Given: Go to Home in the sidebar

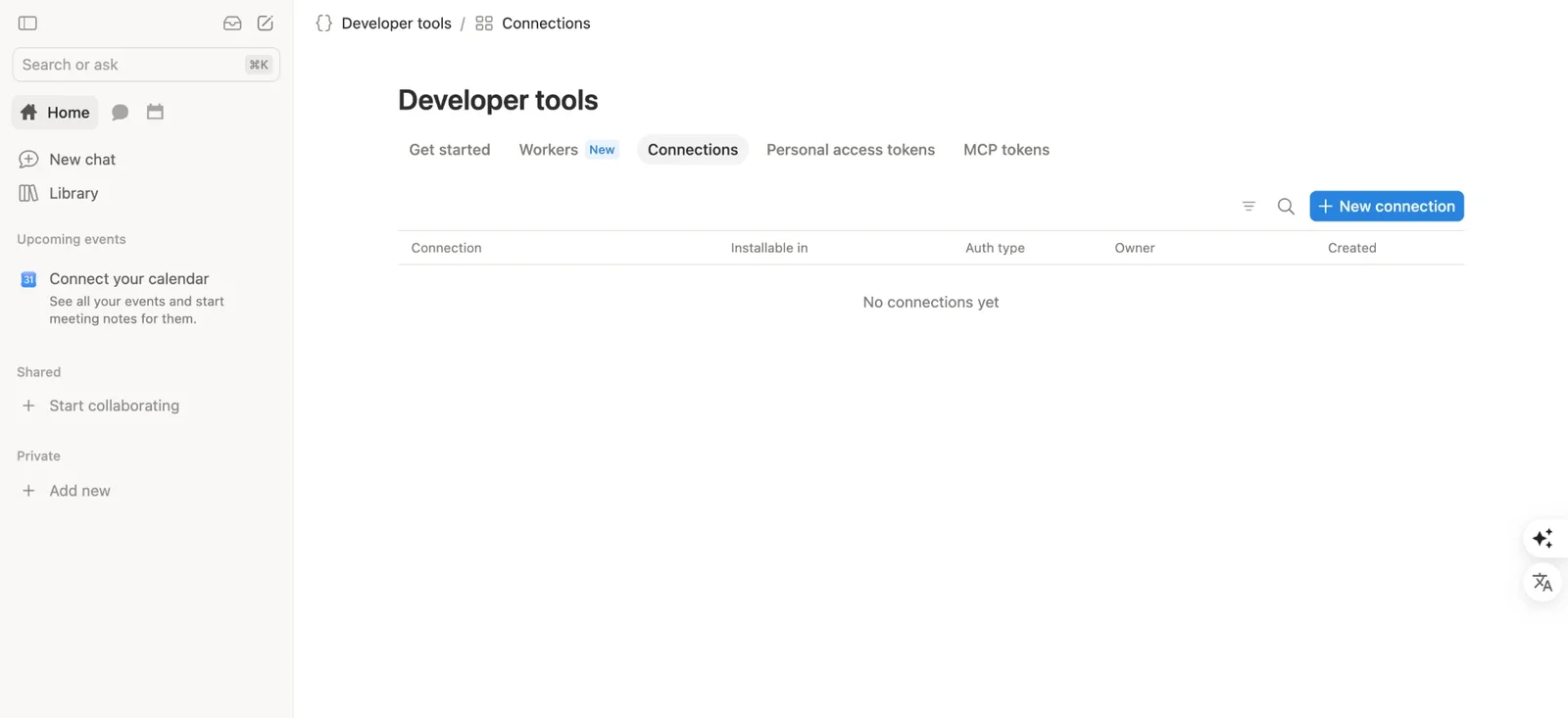Looking at the screenshot, I should coord(56,112).
